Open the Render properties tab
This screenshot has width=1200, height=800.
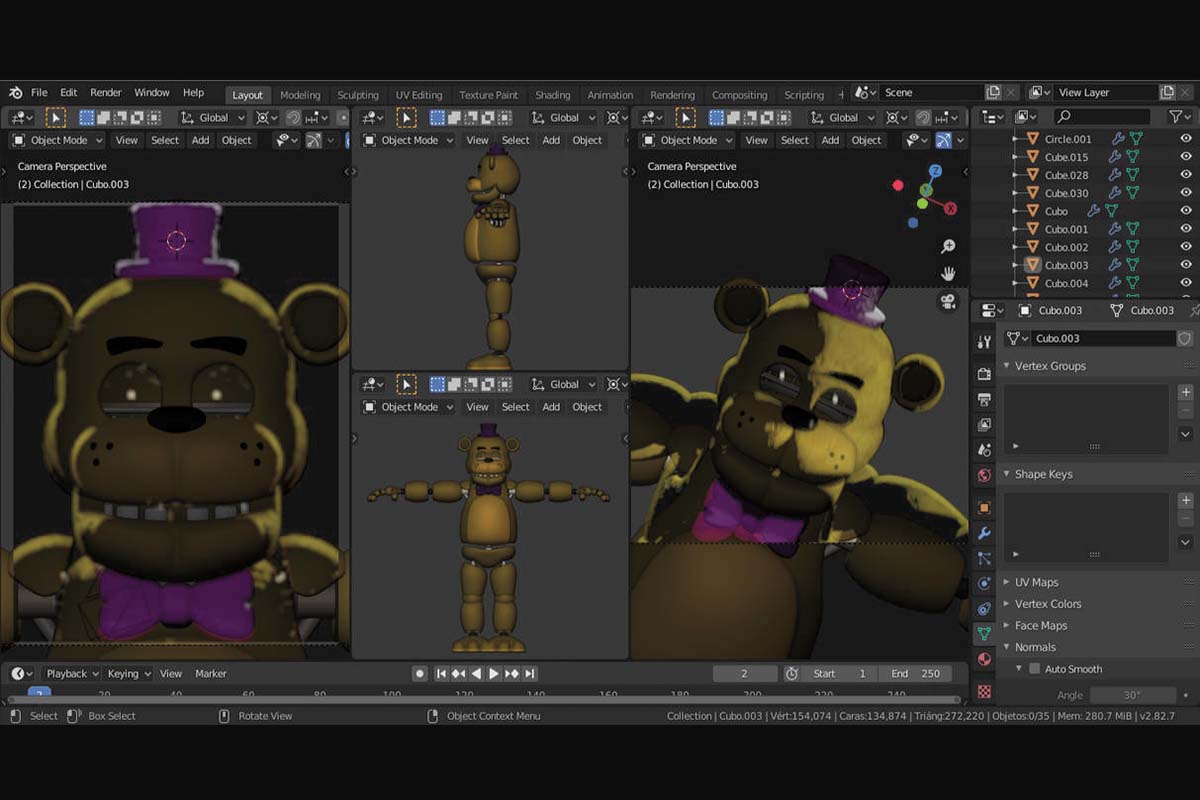point(985,373)
